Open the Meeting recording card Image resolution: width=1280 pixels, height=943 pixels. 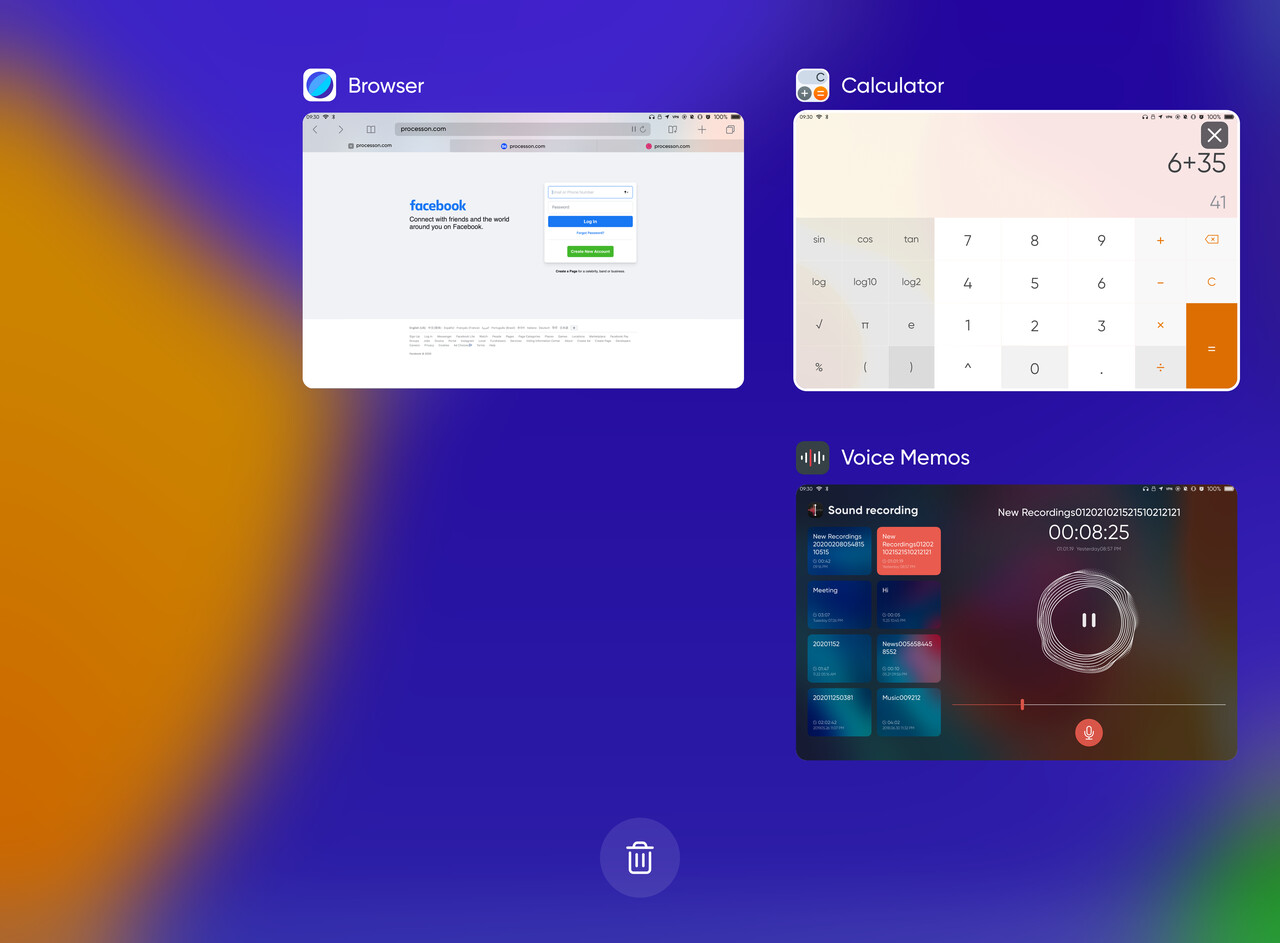point(840,605)
